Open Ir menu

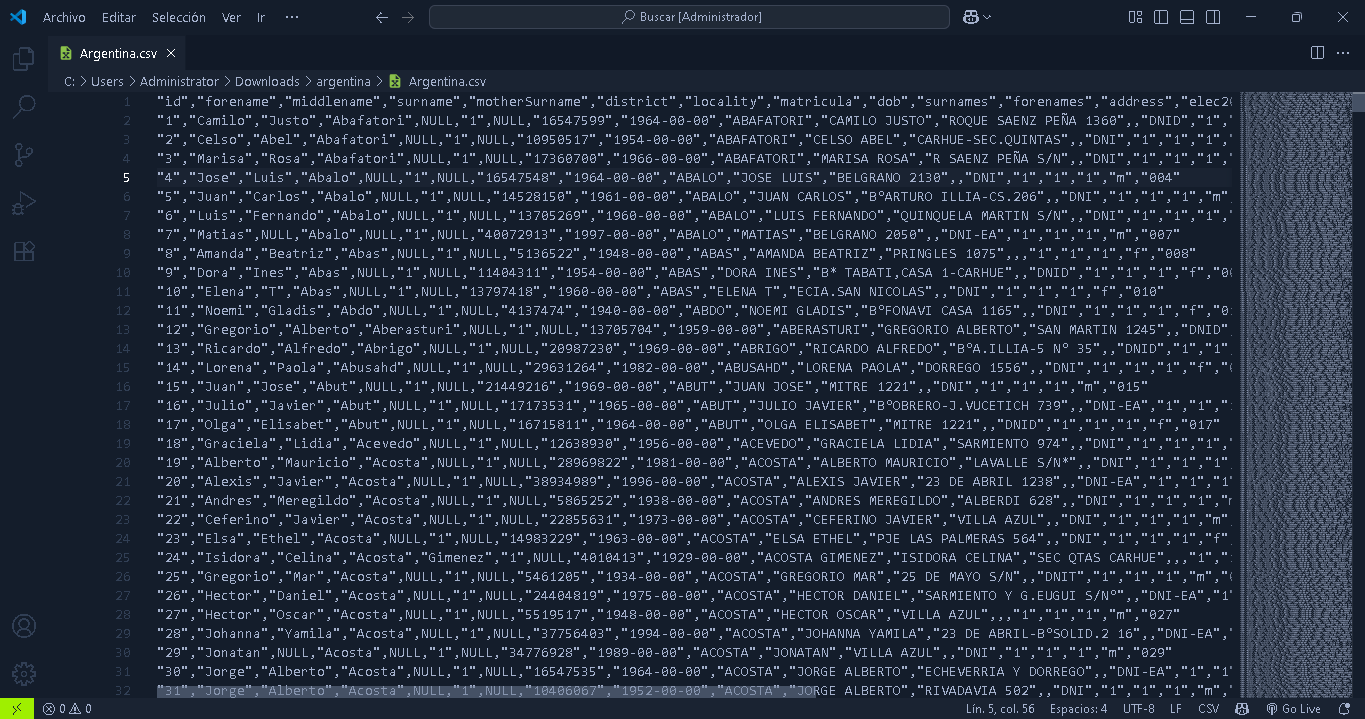pos(261,17)
